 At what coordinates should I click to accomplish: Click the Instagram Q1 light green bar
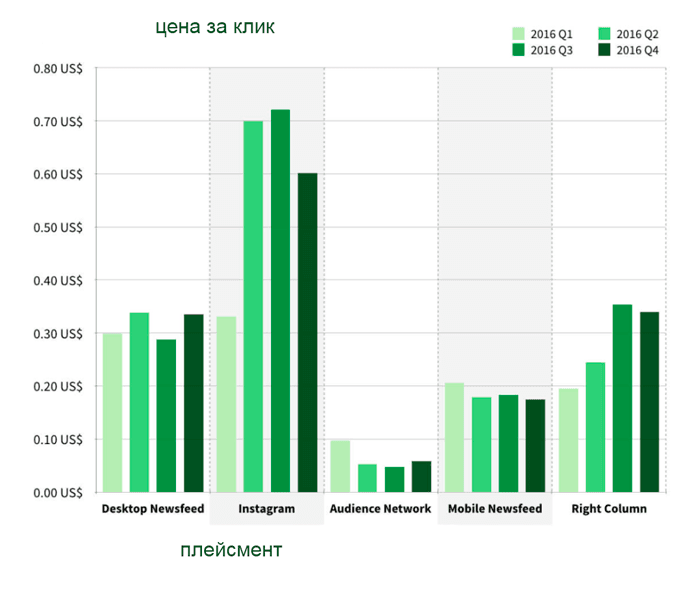pyautogui.click(x=226, y=405)
